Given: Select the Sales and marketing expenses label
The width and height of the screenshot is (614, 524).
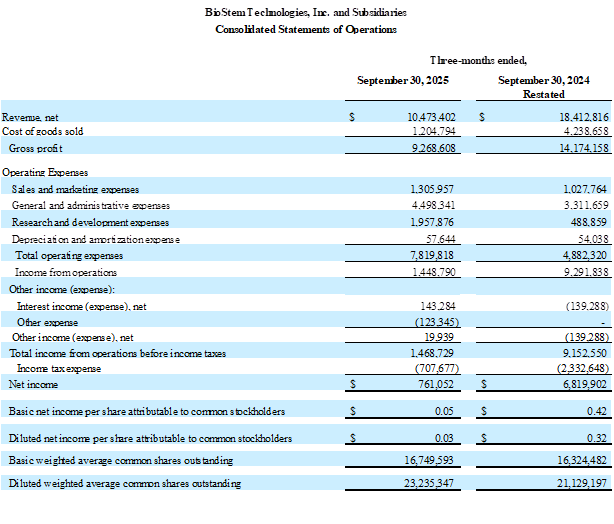Looking at the screenshot, I should coord(75,189).
